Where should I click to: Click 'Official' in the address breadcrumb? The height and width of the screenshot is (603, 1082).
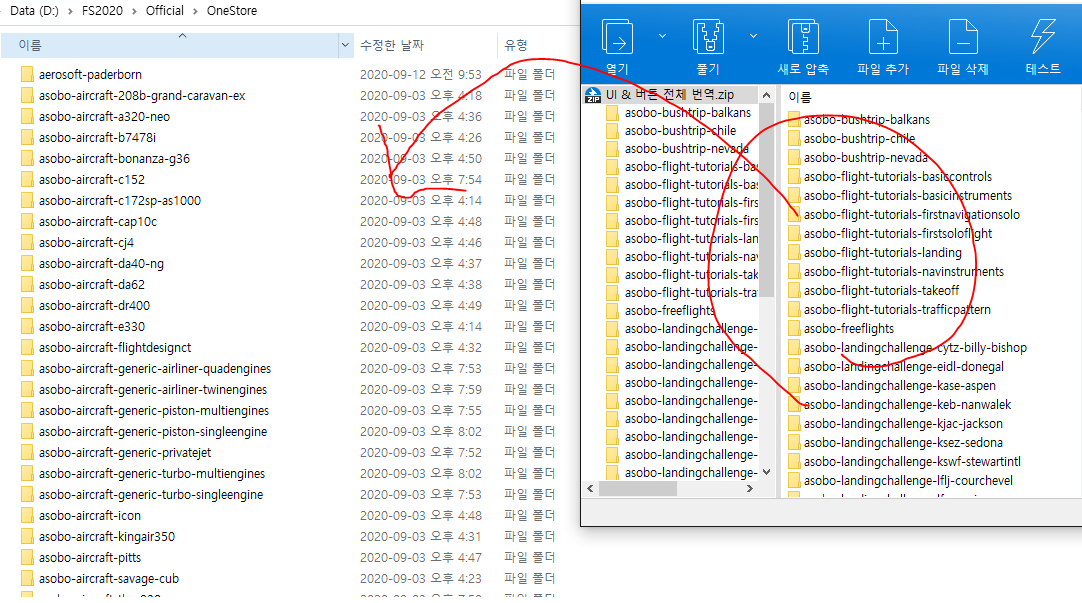tap(165, 11)
